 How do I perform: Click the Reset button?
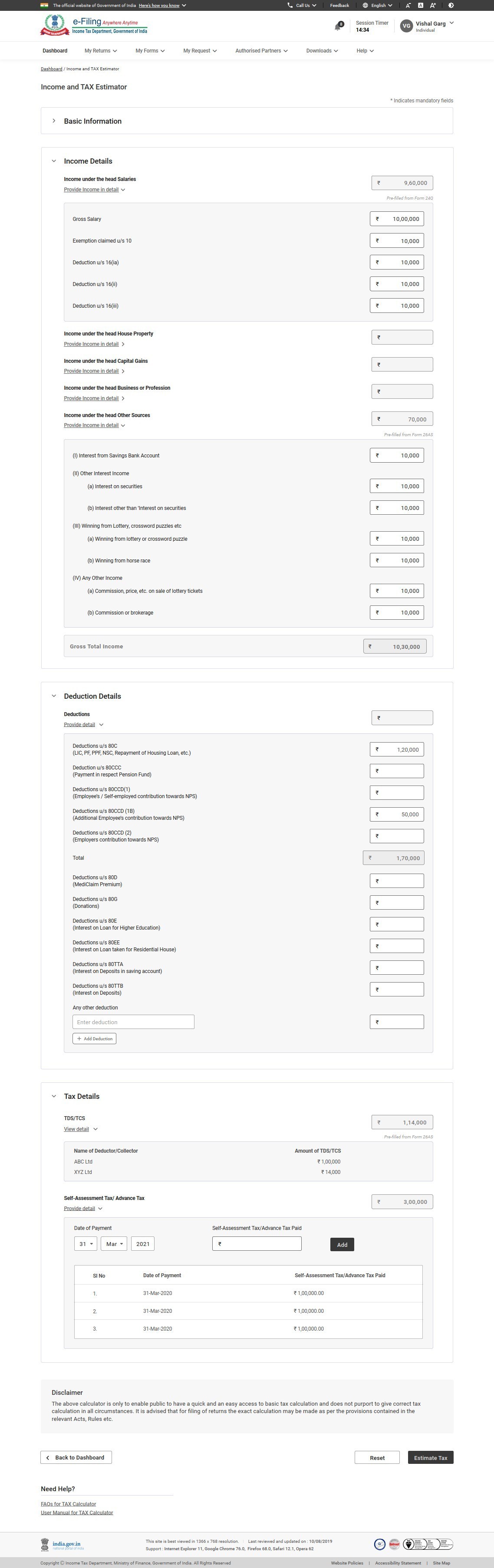377,1457
